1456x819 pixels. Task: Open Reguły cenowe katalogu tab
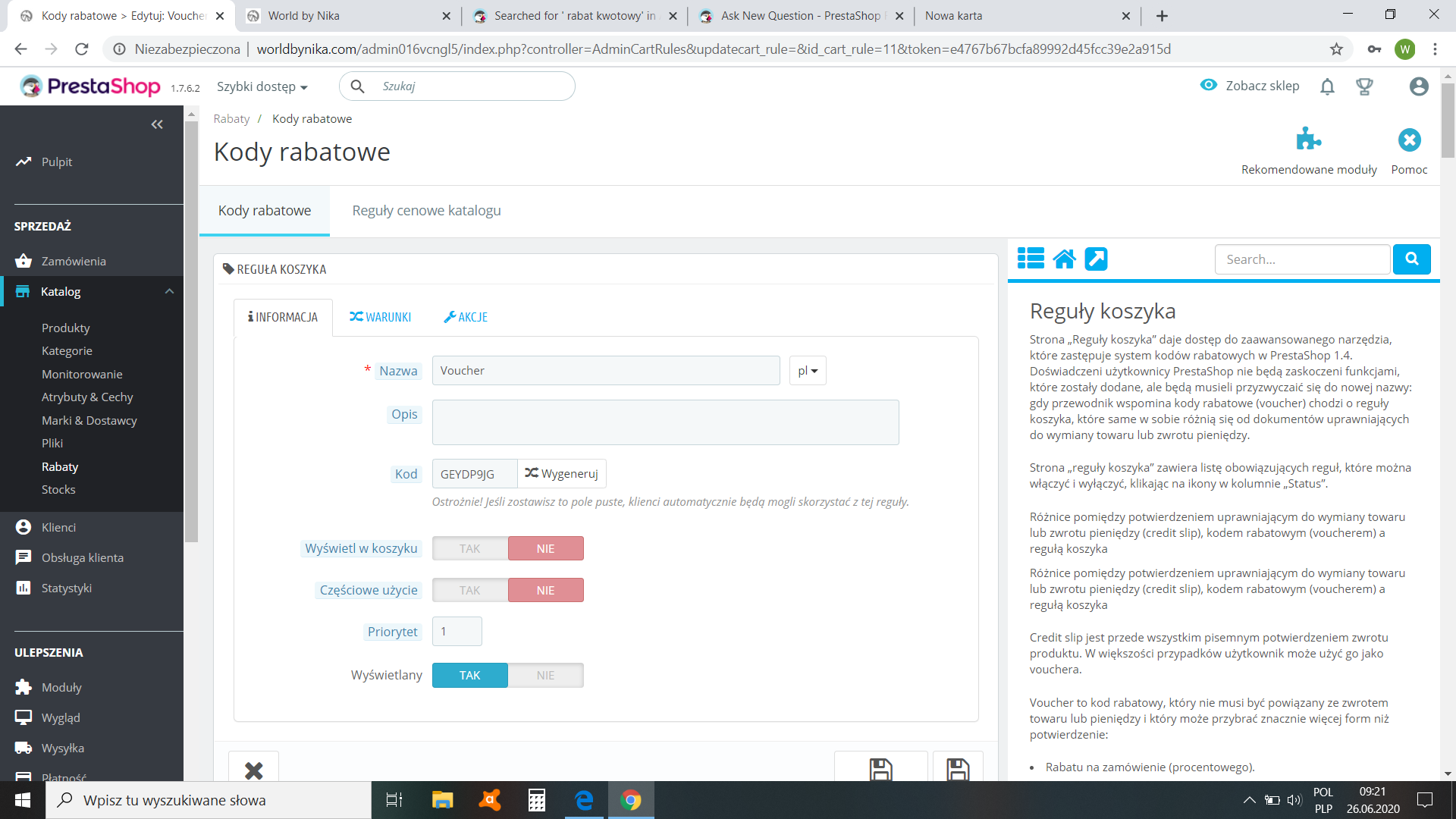426,211
